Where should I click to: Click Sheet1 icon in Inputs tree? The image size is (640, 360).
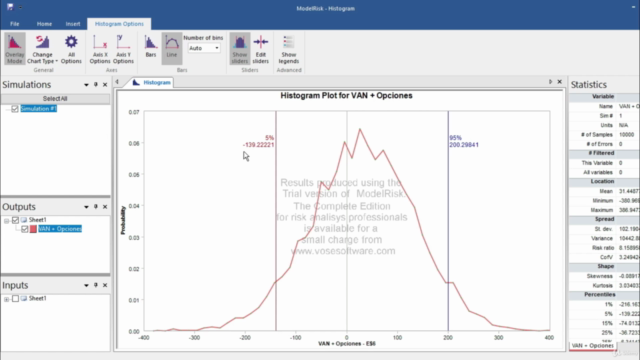24,298
